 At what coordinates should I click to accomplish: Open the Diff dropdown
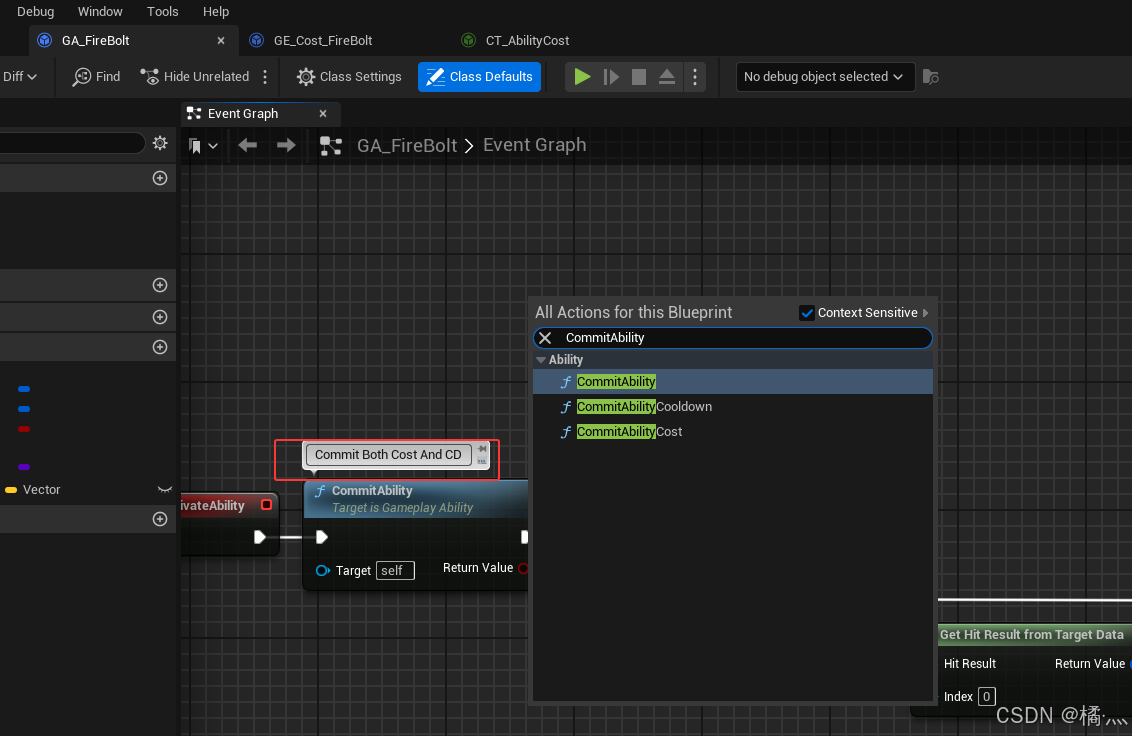pyautogui.click(x=19, y=77)
